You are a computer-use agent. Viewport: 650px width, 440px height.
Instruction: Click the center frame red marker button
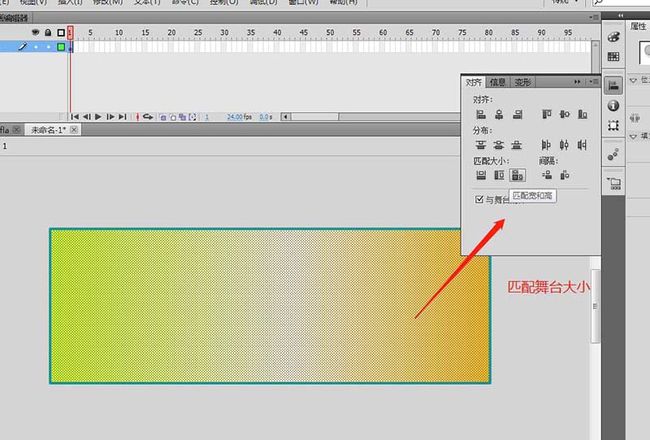pos(137,117)
